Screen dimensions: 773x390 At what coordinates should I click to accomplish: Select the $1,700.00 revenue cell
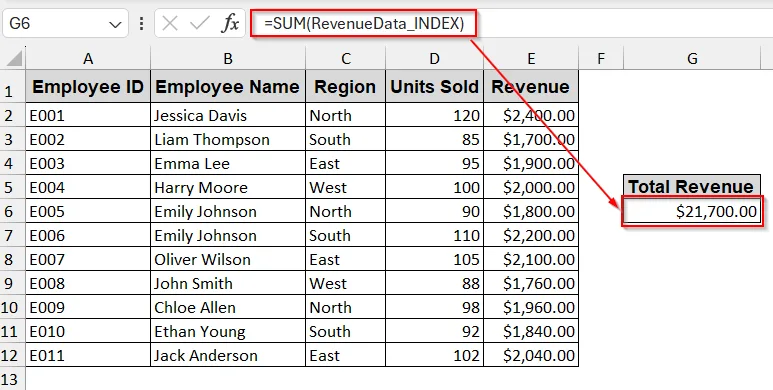(x=531, y=140)
